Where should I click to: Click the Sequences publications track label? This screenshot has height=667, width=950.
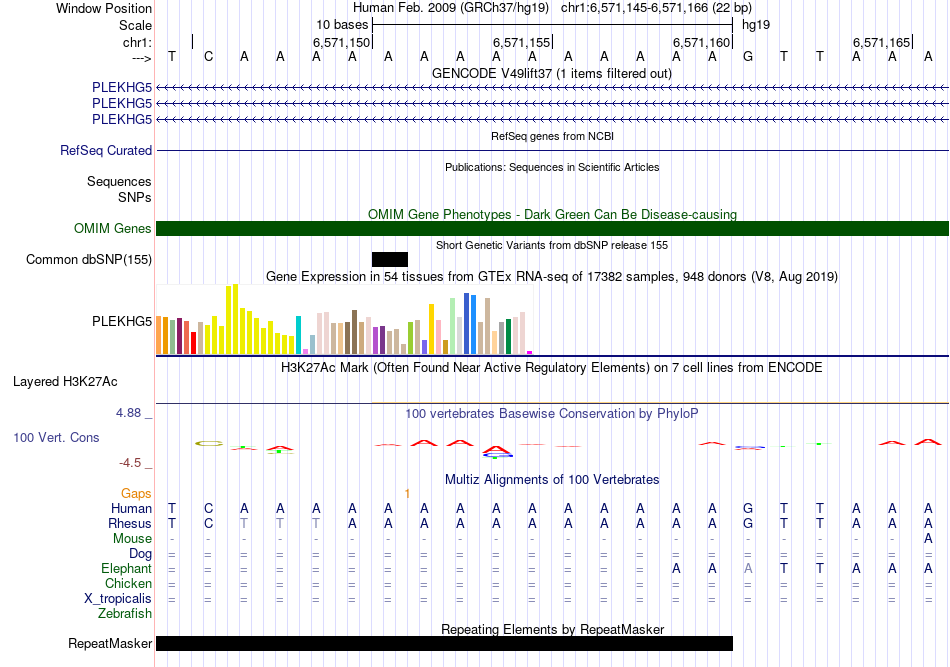tap(119, 182)
